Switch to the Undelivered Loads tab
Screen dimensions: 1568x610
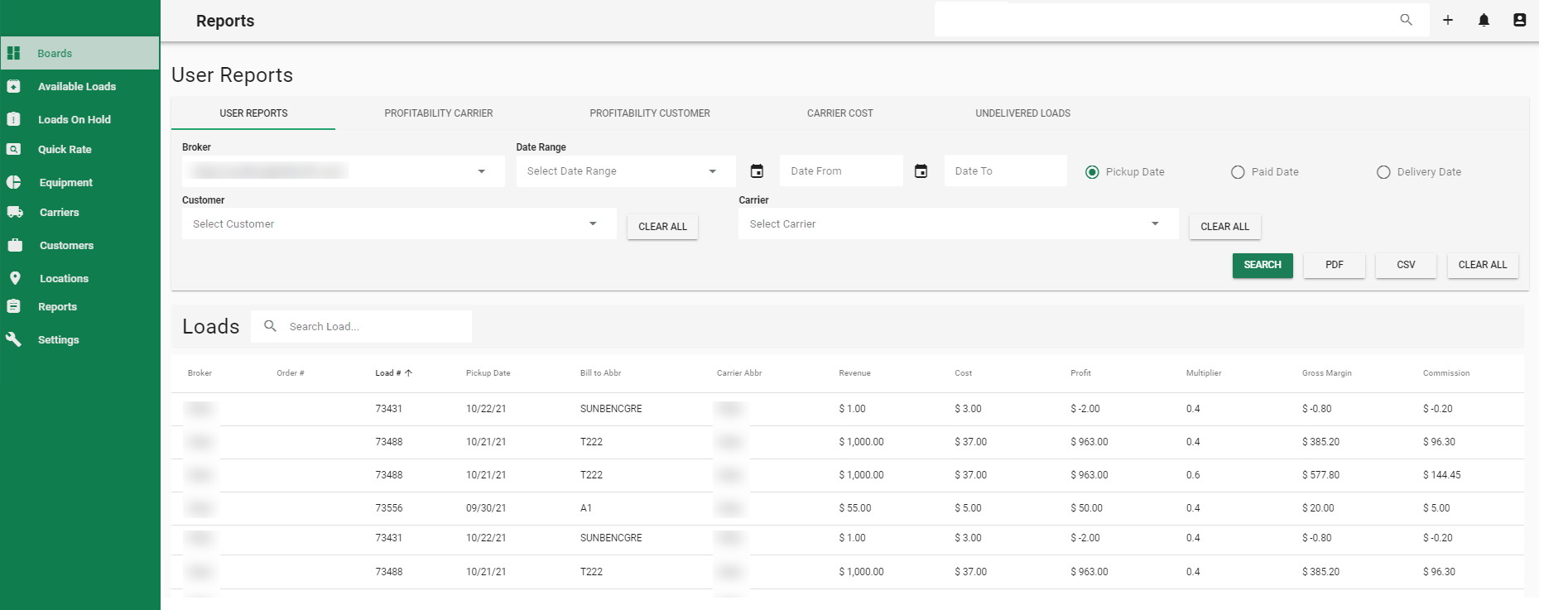coord(1022,113)
